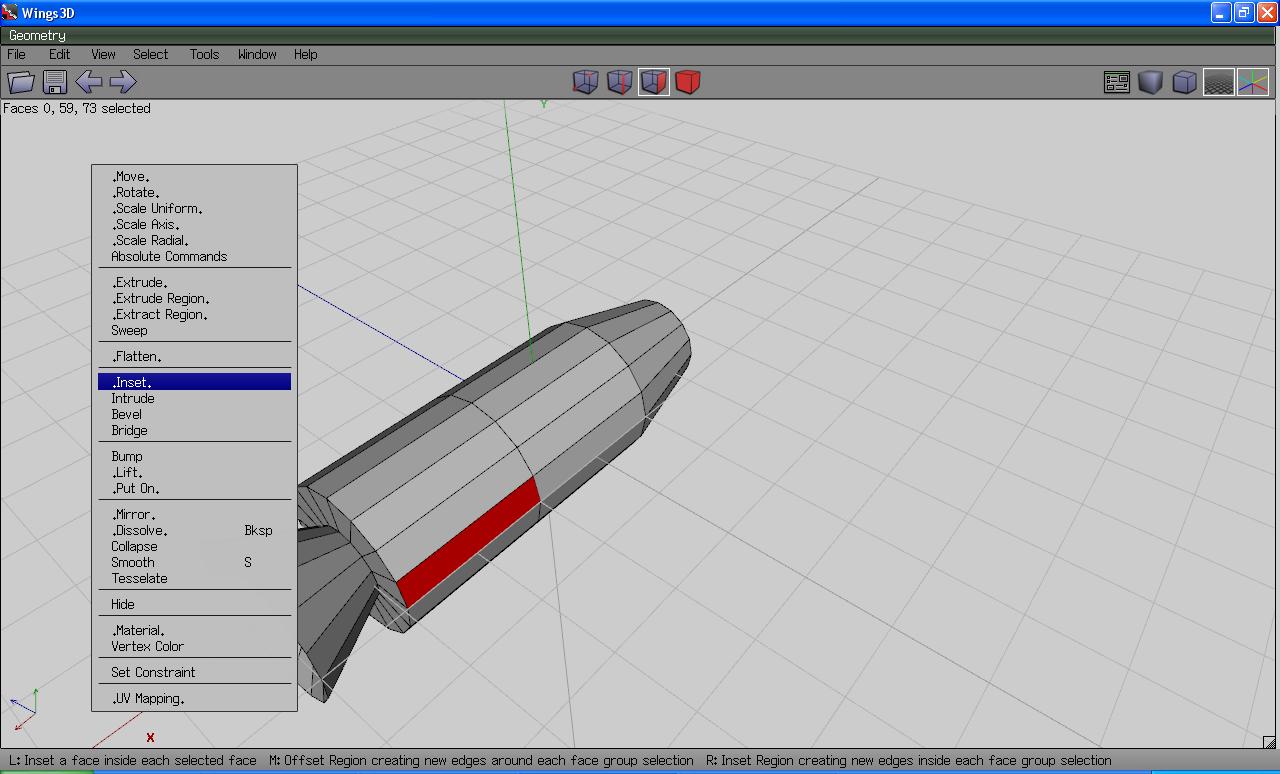Switch to body selection mode cube
This screenshot has height=774, width=1280.
687,82
